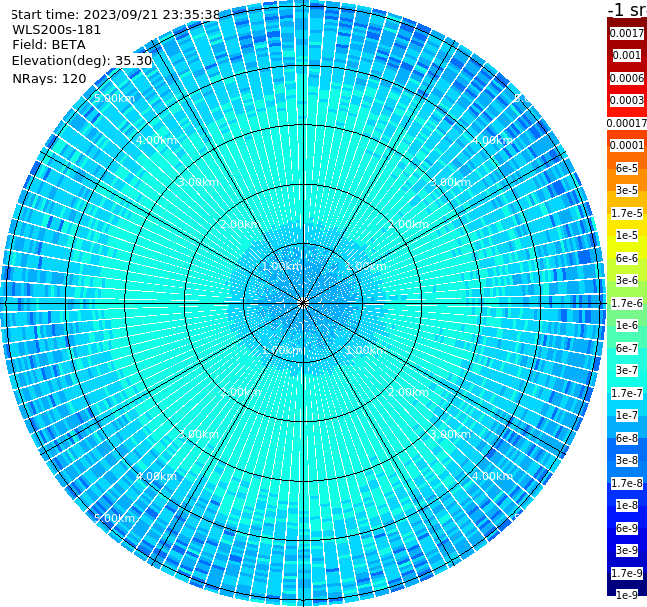Select the WLS200s-181 instrument label
This screenshot has width=647, height=607.
[57, 30]
